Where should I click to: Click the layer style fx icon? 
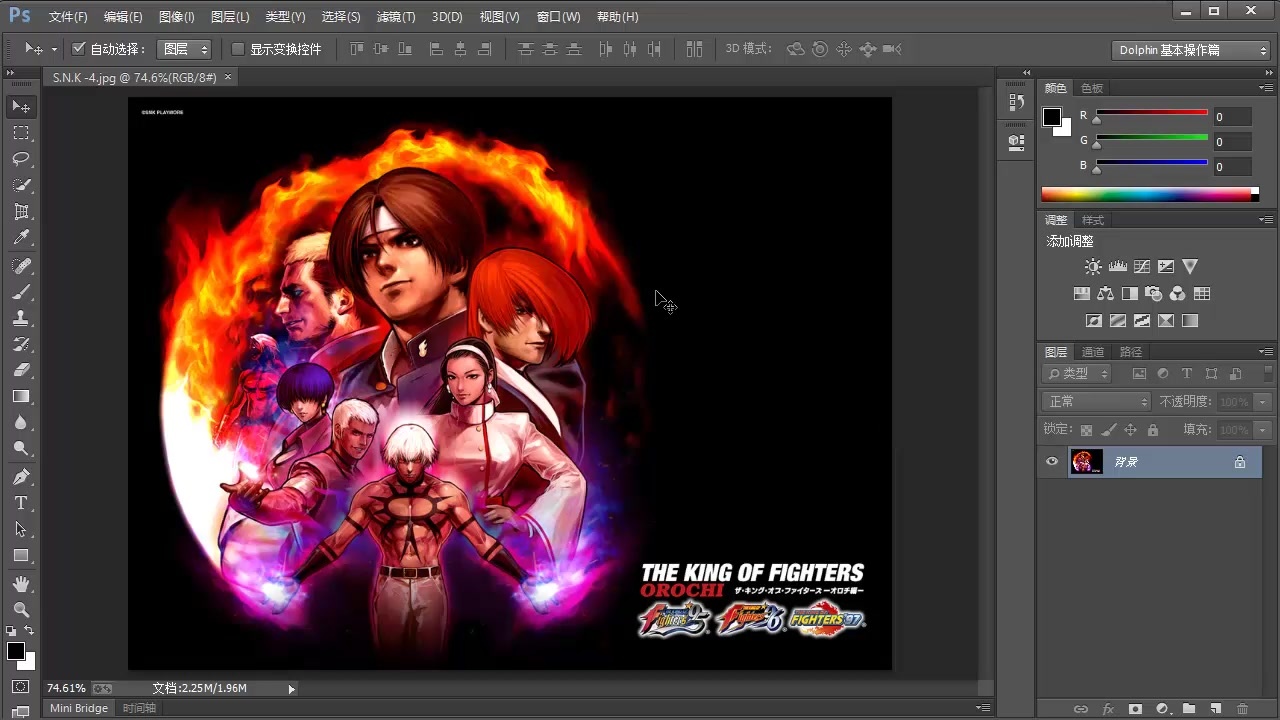pos(1108,709)
